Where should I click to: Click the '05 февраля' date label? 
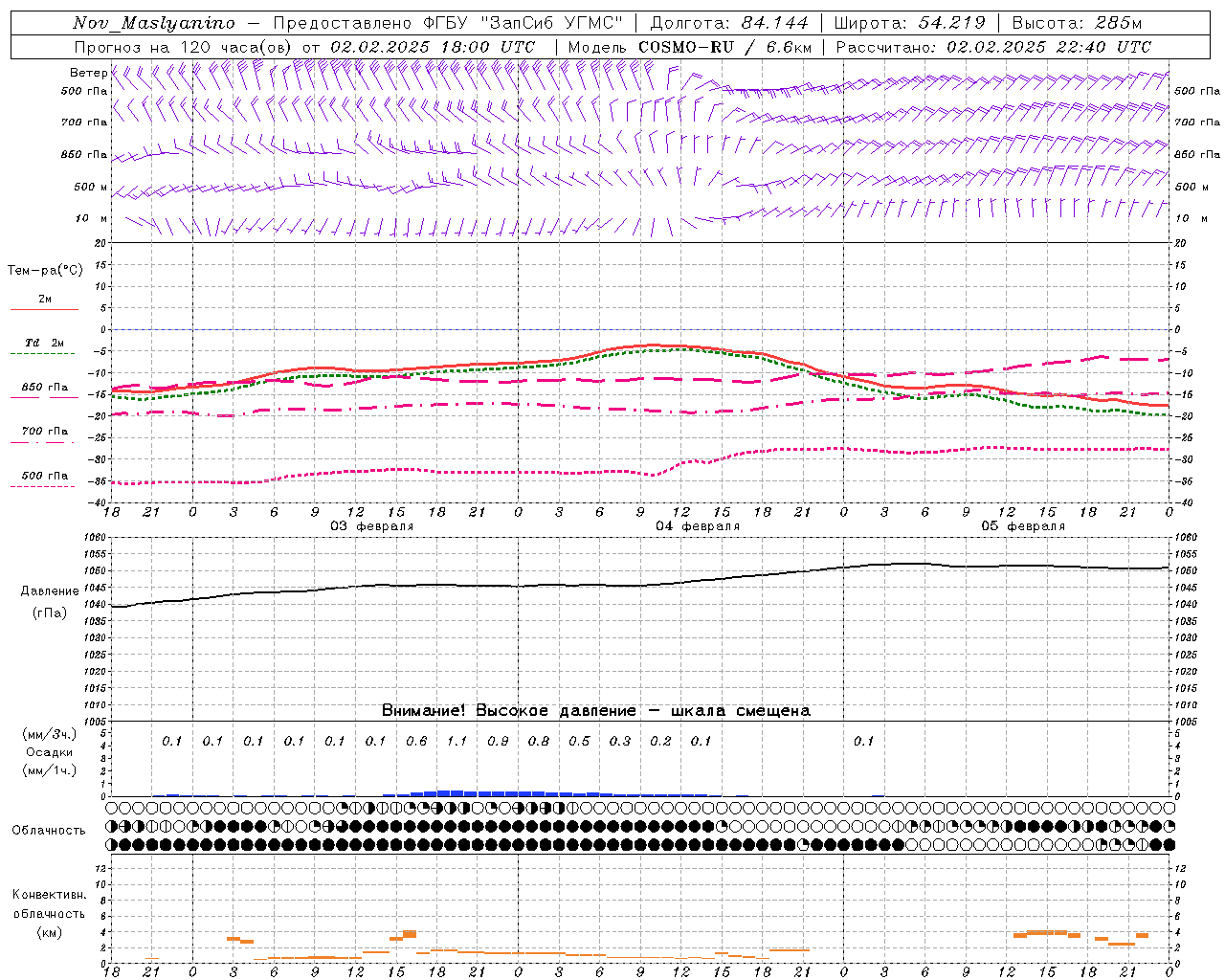(1023, 526)
